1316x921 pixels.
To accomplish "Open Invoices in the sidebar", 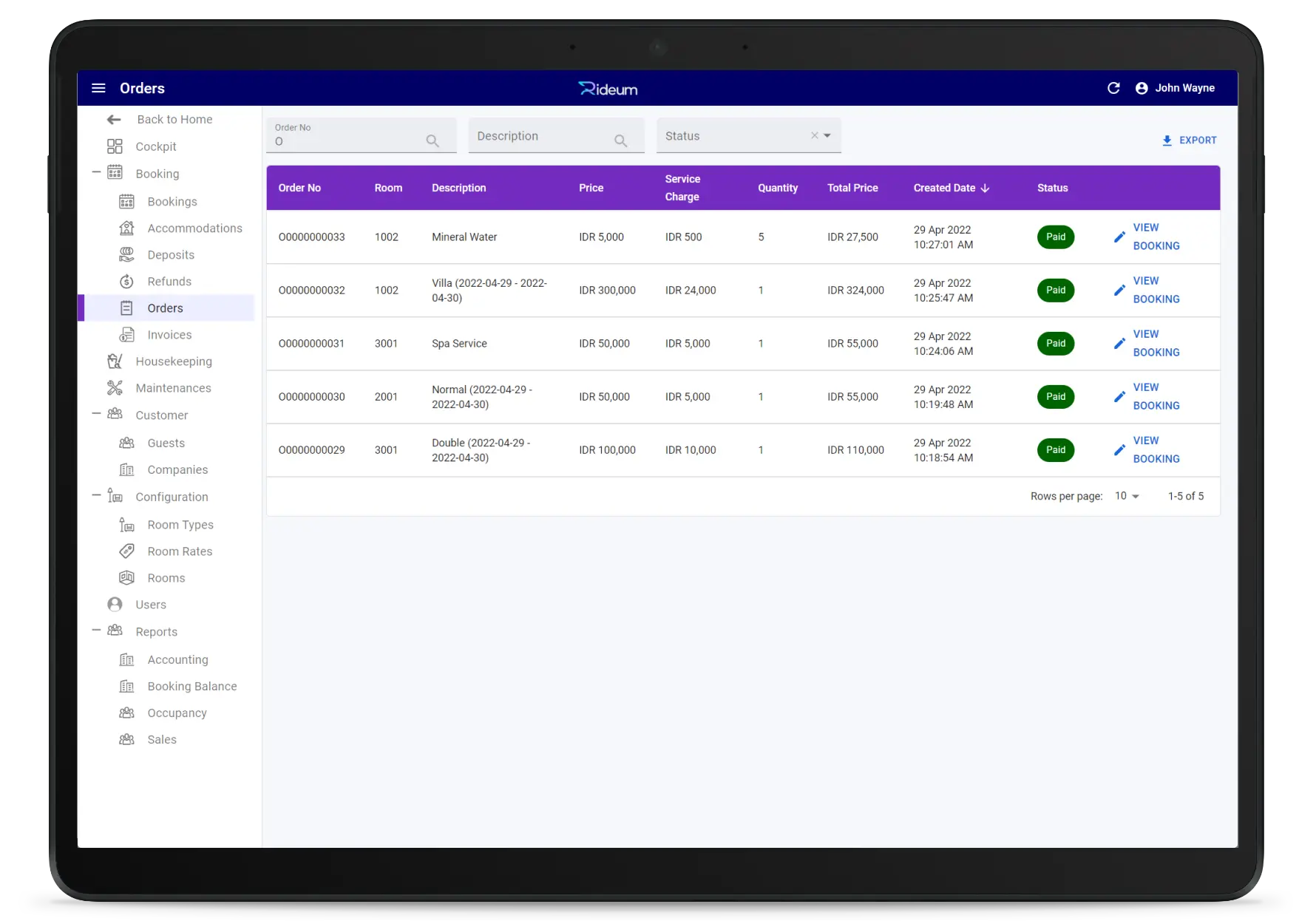I will pos(169,335).
